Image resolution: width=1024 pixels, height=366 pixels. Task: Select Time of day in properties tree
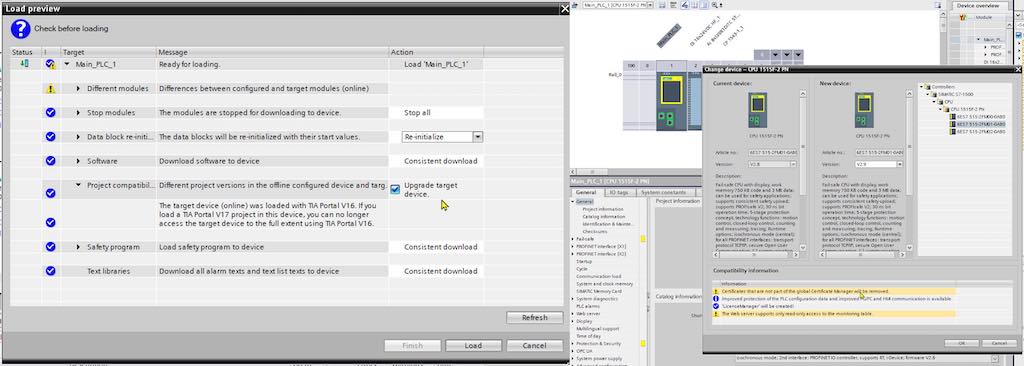[x=588, y=336]
